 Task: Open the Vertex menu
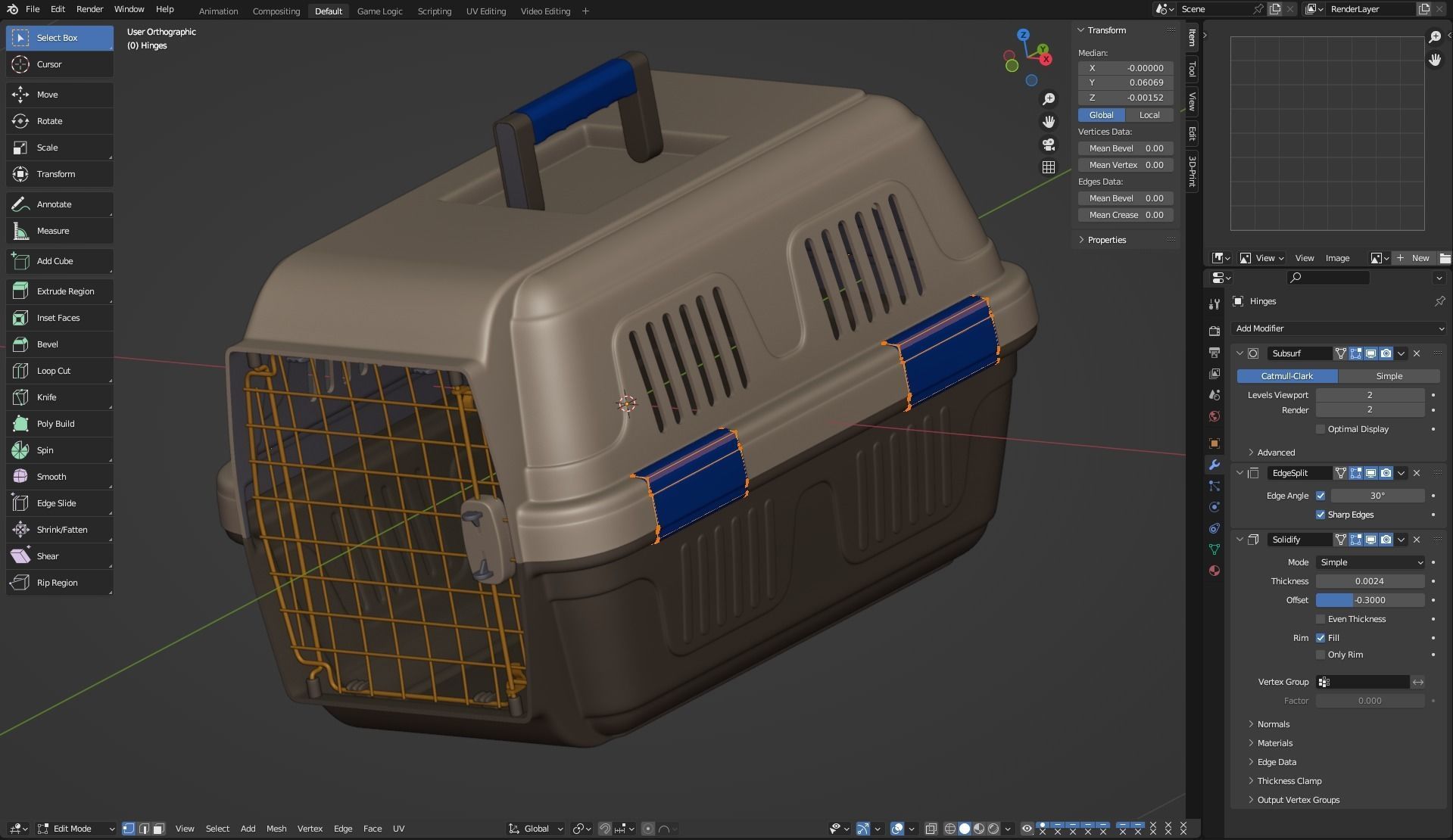coord(310,829)
